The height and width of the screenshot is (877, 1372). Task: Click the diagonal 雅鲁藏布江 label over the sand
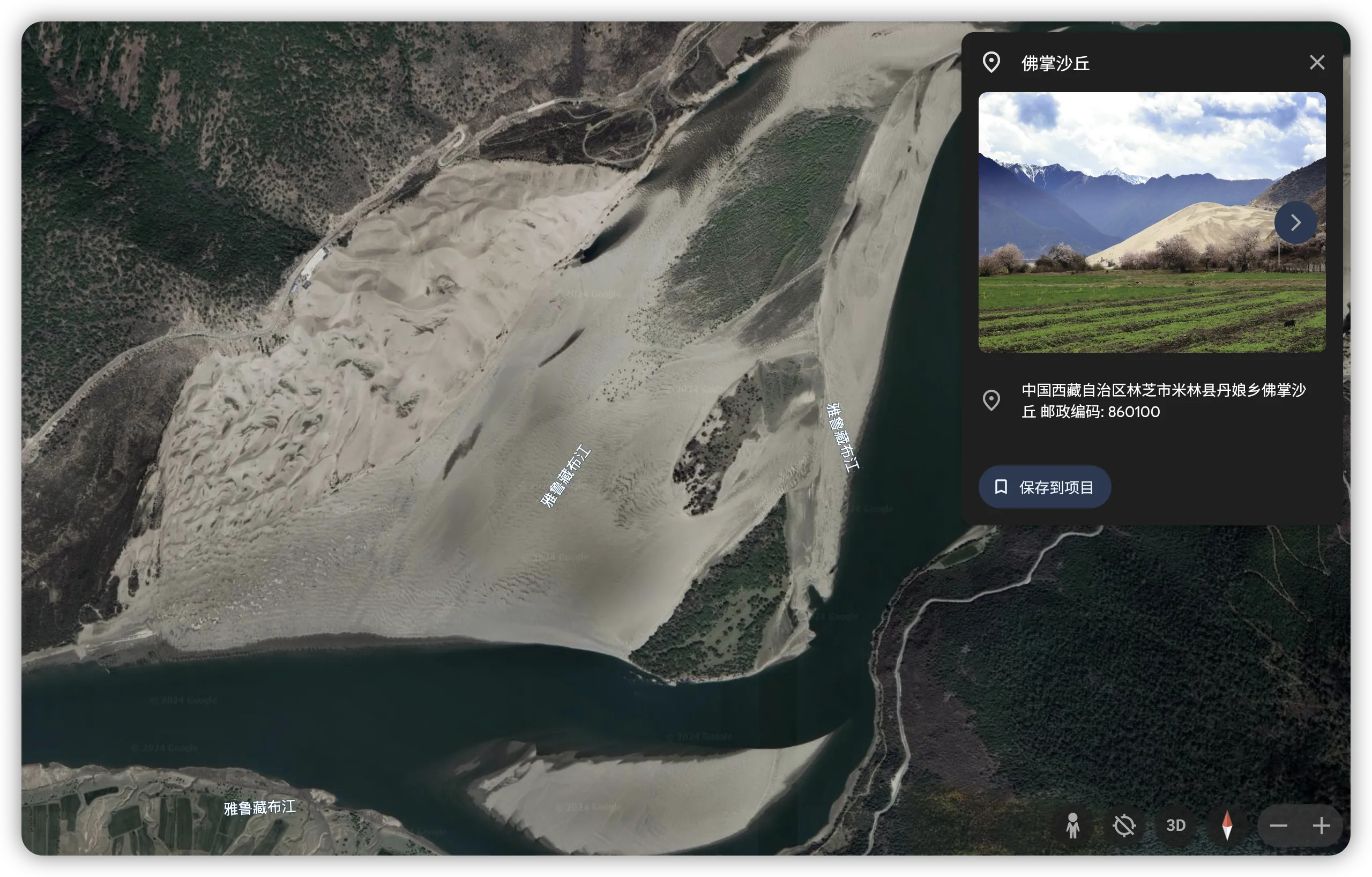565,477
